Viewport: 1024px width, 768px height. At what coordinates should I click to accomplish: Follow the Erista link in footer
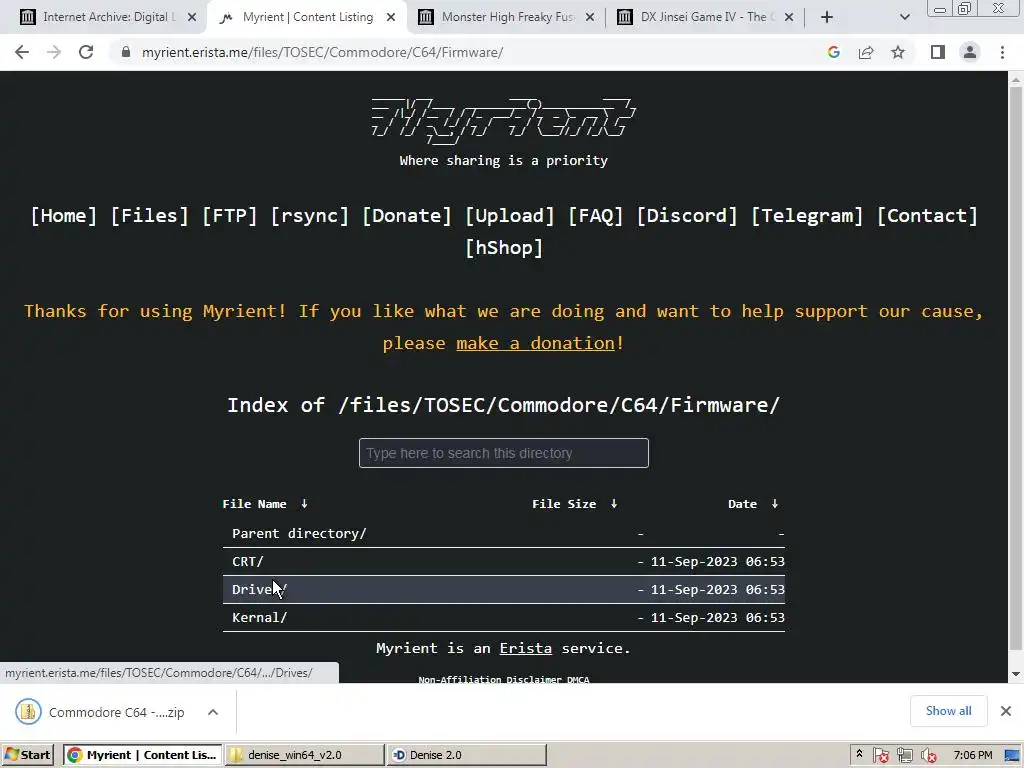[526, 648]
